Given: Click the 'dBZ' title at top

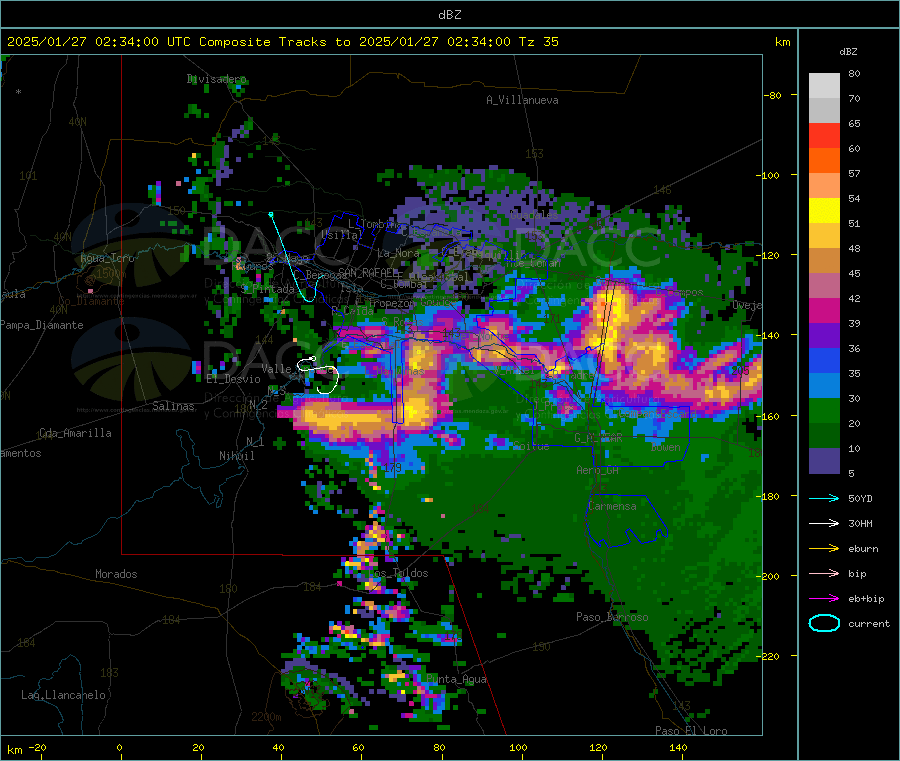Looking at the screenshot, I should point(449,15).
